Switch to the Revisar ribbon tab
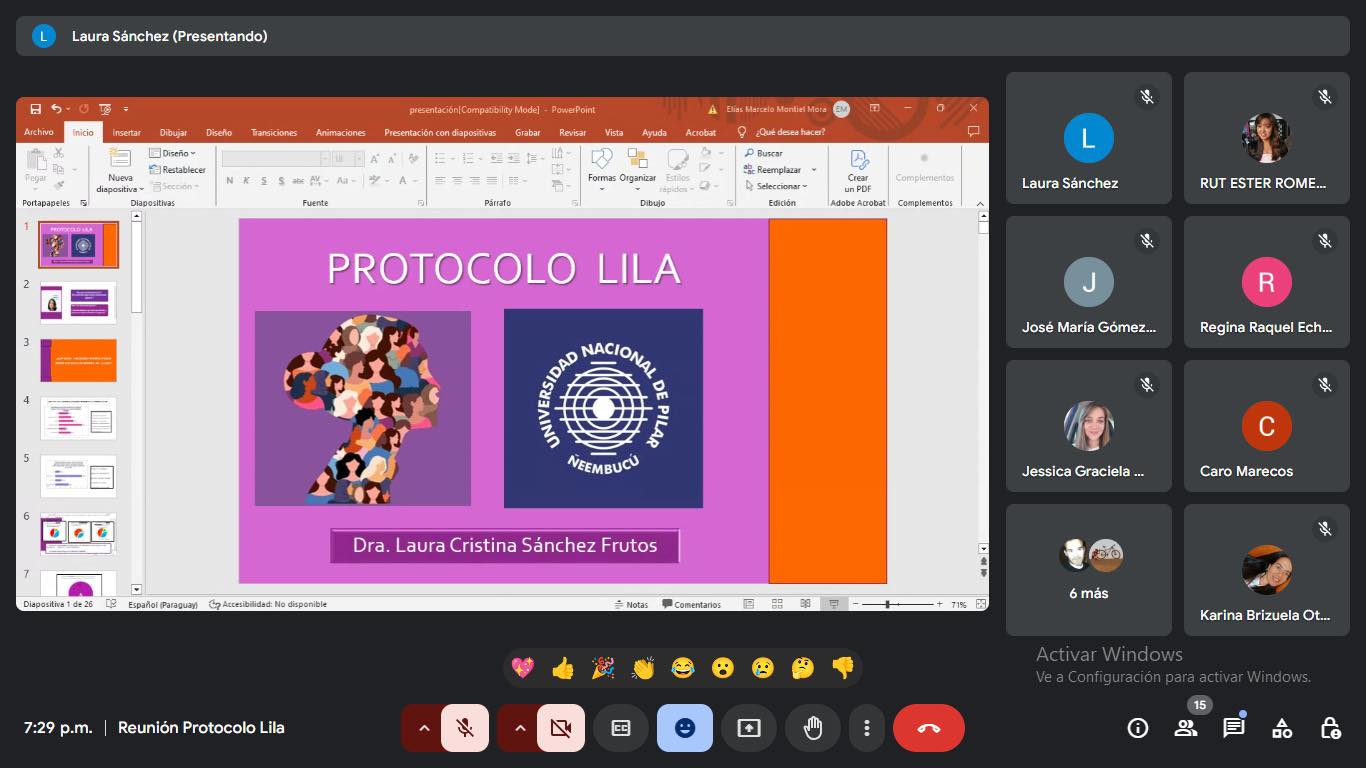The image size is (1366, 768). 573,132
